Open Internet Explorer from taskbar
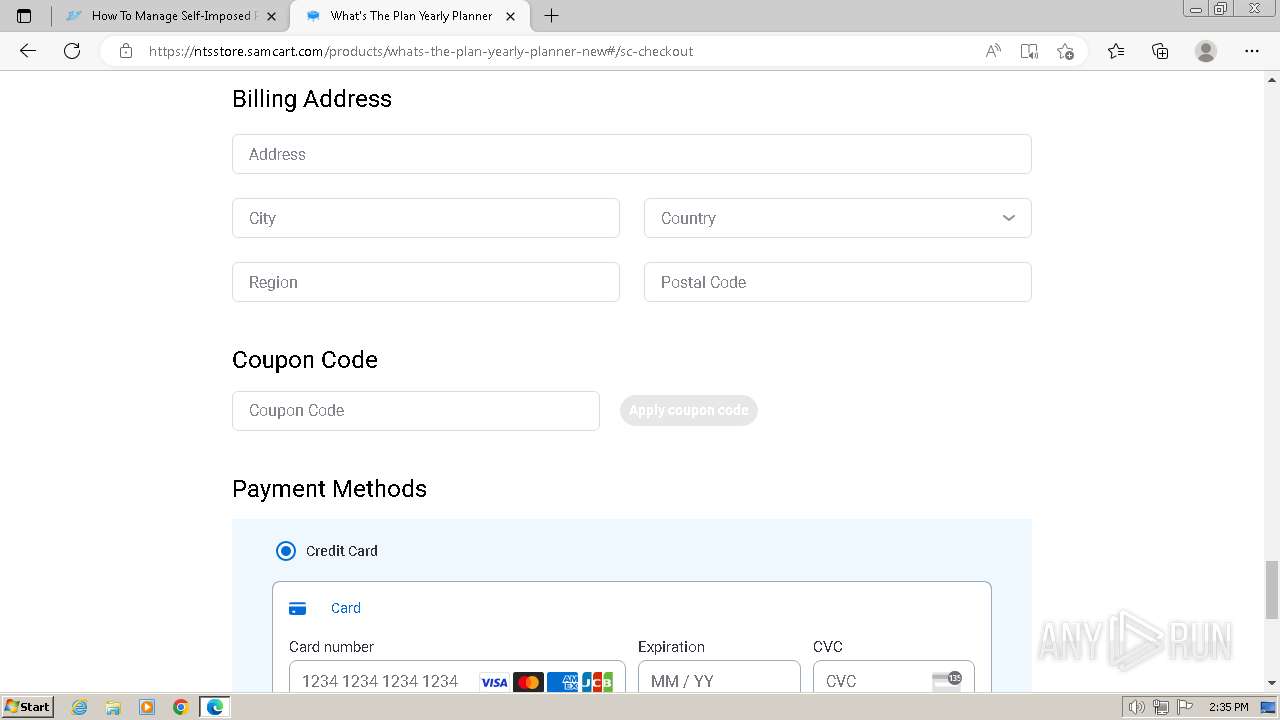Image resolution: width=1280 pixels, height=720 pixels. pos(80,707)
